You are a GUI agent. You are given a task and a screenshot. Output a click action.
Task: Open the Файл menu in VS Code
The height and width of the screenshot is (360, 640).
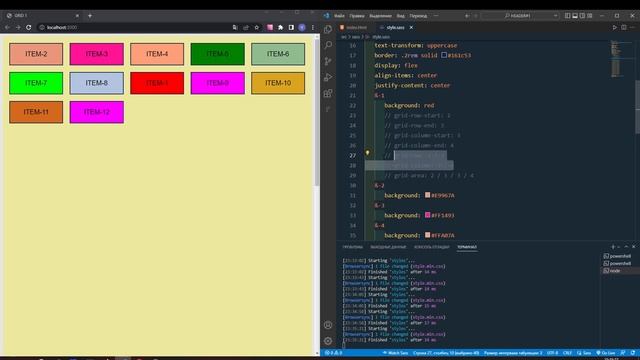click(339, 16)
